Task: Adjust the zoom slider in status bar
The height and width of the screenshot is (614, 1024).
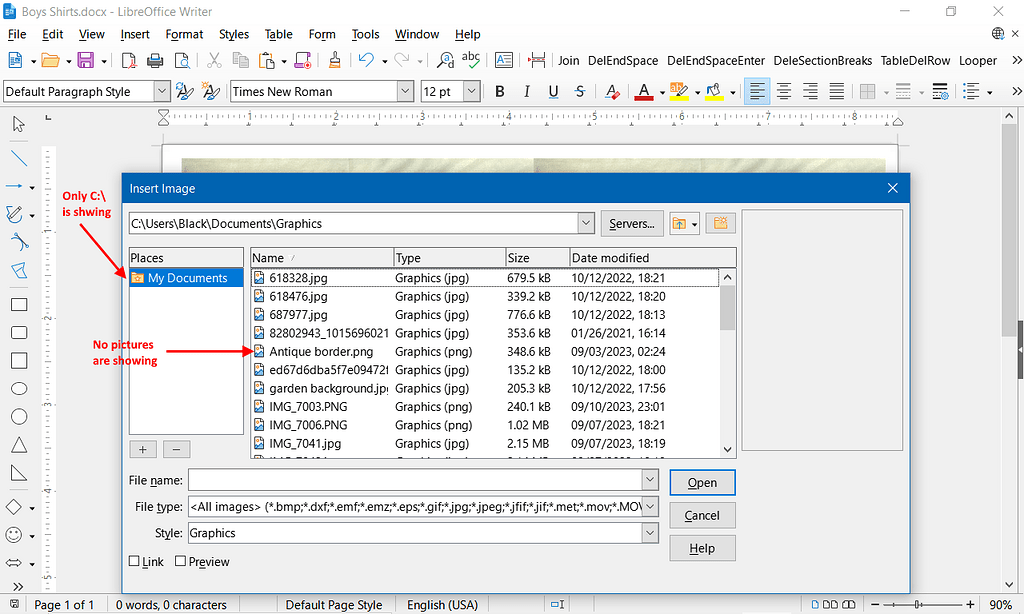Action: pos(917,605)
